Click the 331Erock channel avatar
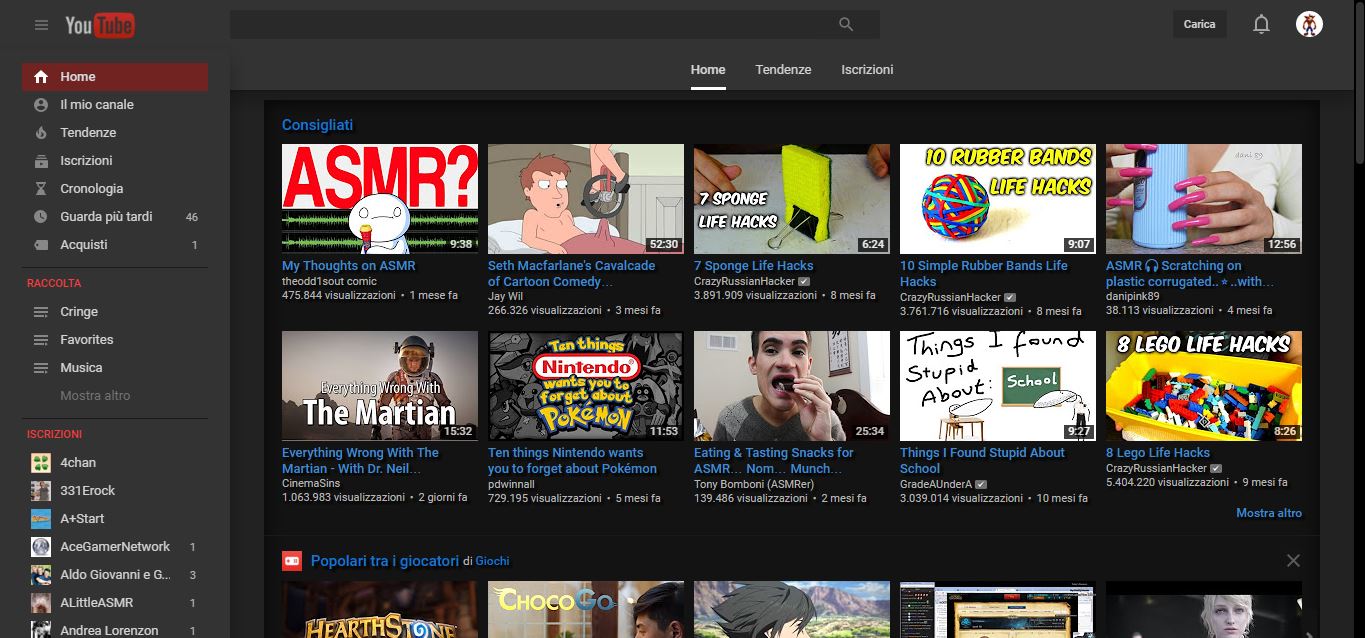The width and height of the screenshot is (1365, 638). [x=41, y=491]
